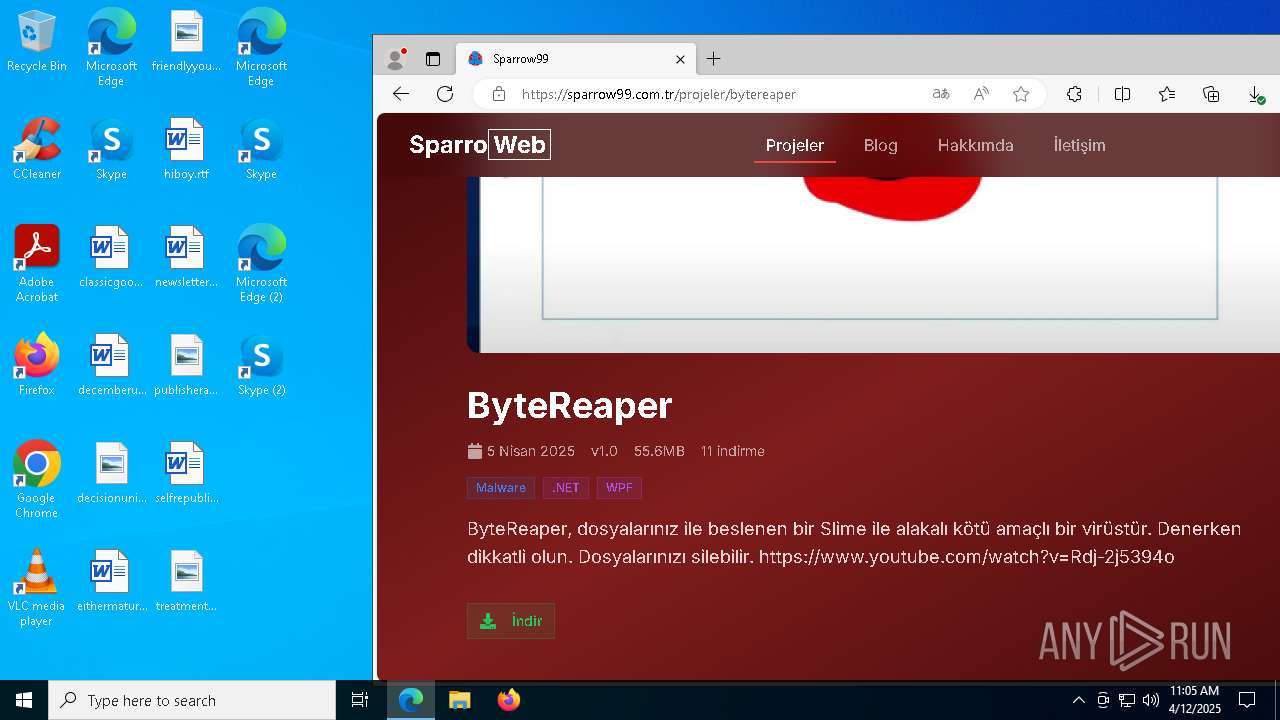Click the taskbar search box
The height and width of the screenshot is (720, 1280).
(192, 700)
